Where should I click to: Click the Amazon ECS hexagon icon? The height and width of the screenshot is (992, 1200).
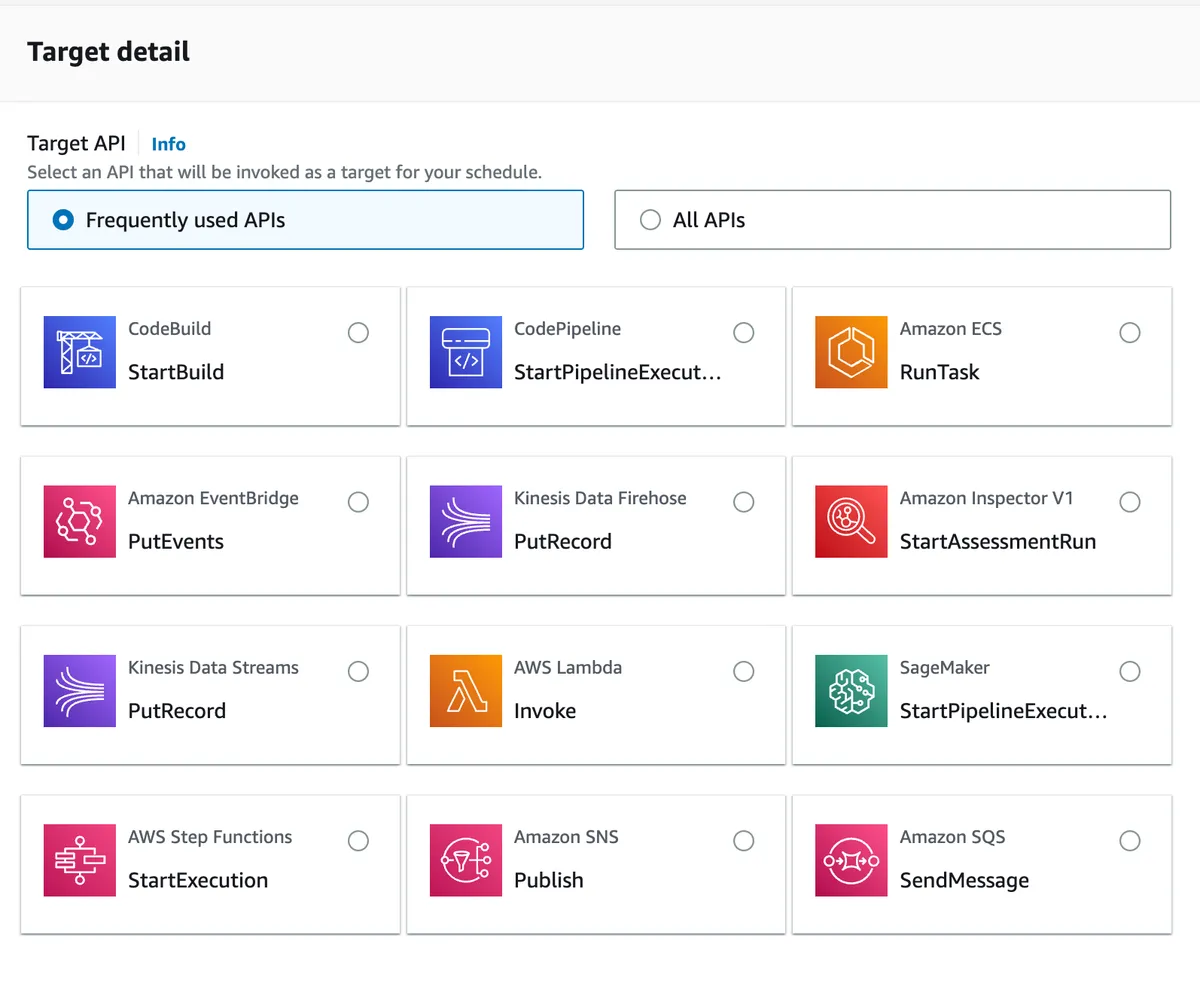851,352
